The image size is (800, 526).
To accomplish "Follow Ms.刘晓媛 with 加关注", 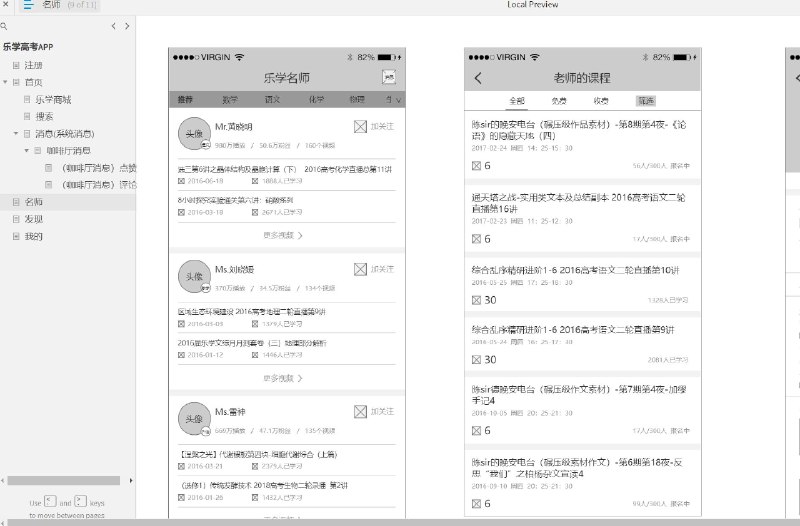I will click(374, 269).
